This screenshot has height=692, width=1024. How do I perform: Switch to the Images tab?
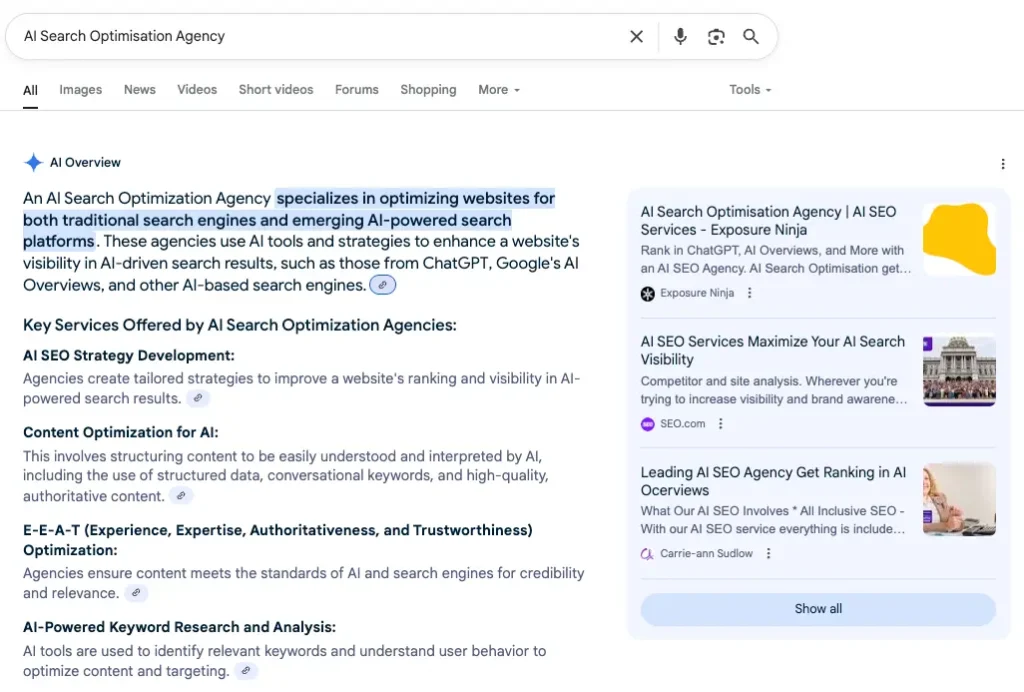[x=80, y=90]
